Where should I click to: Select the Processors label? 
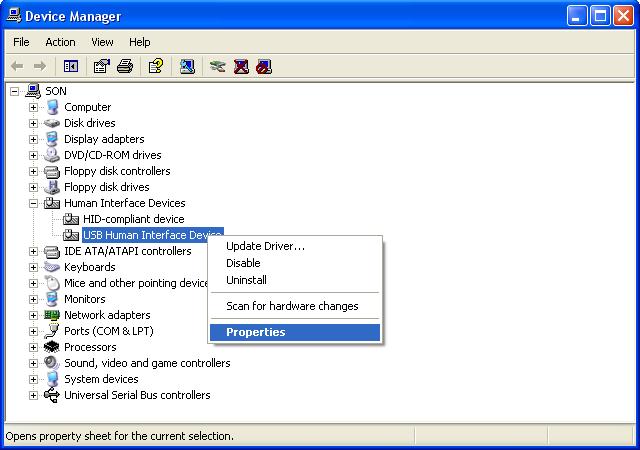pyautogui.click(x=90, y=347)
